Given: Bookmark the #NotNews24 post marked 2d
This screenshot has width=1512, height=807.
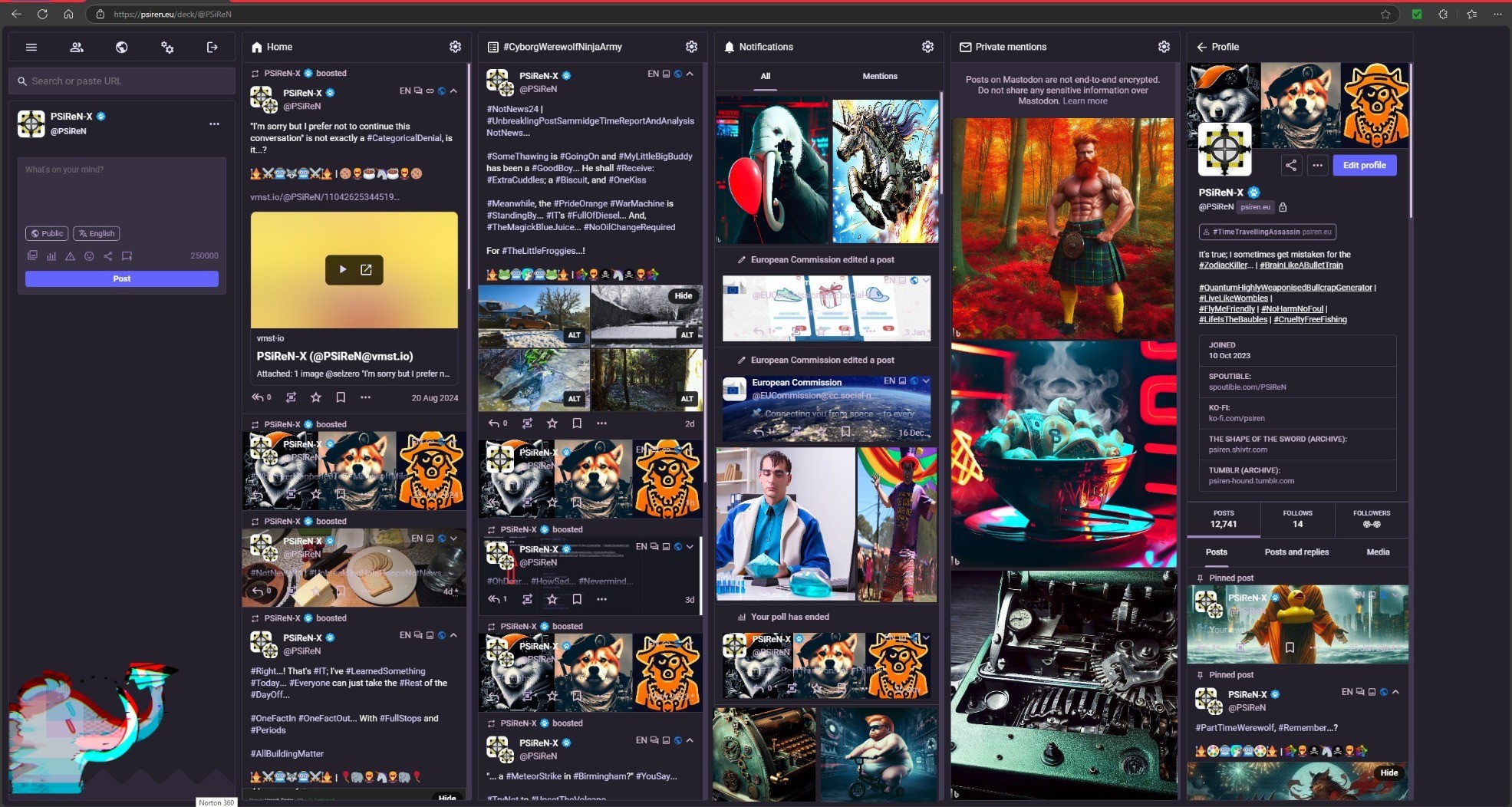Looking at the screenshot, I should tap(577, 423).
